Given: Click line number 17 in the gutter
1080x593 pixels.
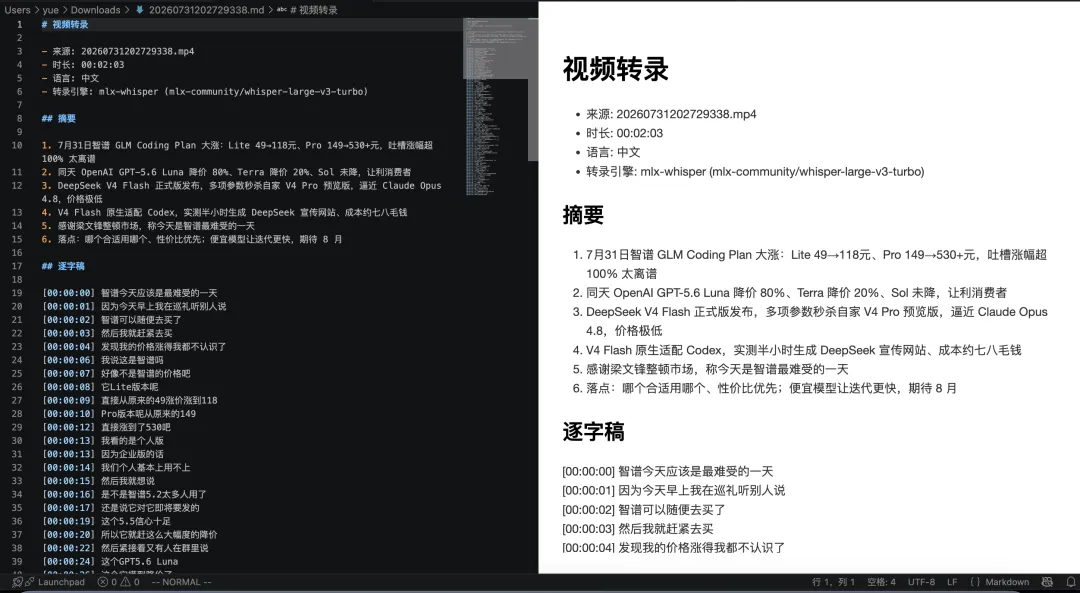Looking at the screenshot, I should [x=17, y=266].
